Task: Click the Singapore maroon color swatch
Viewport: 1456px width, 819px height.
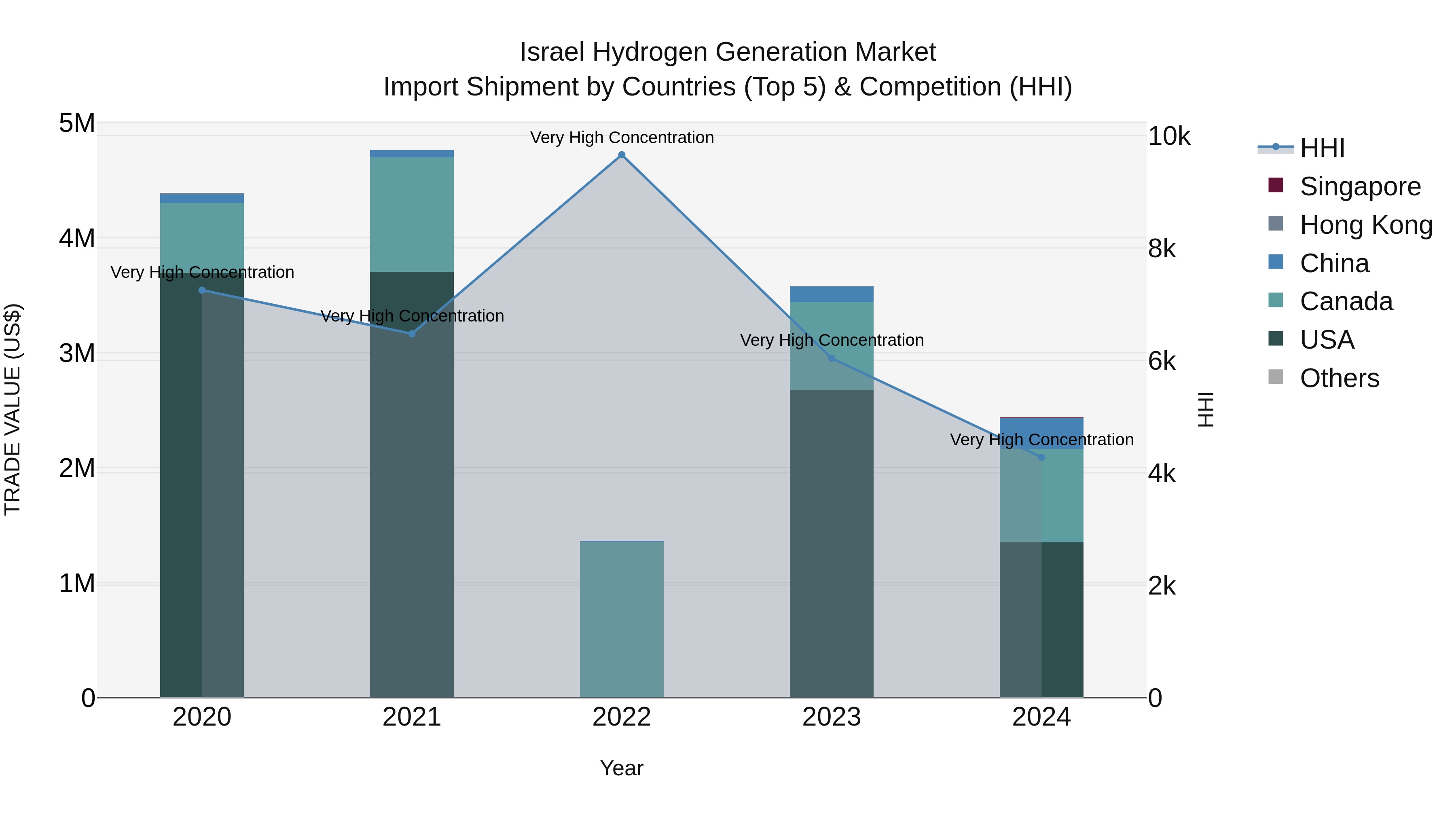Action: (1276, 185)
